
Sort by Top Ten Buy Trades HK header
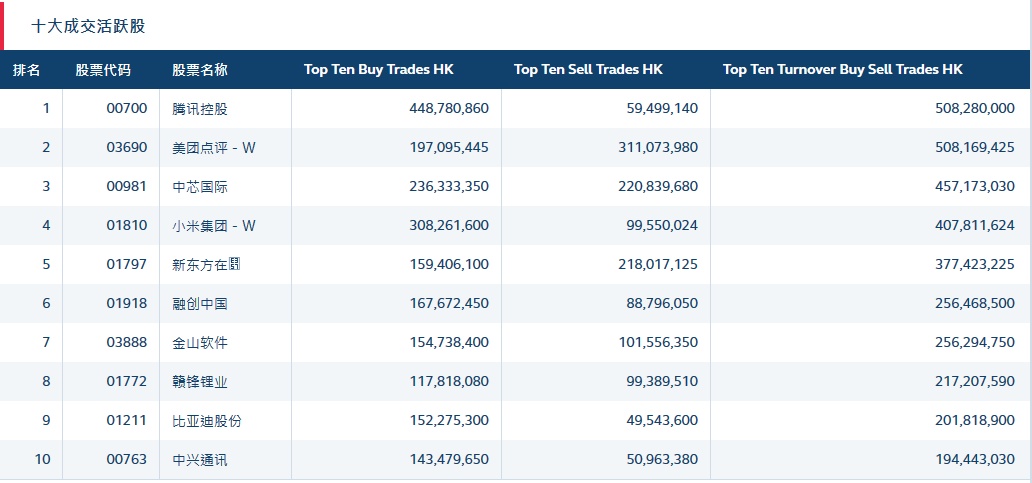[x=378, y=70]
